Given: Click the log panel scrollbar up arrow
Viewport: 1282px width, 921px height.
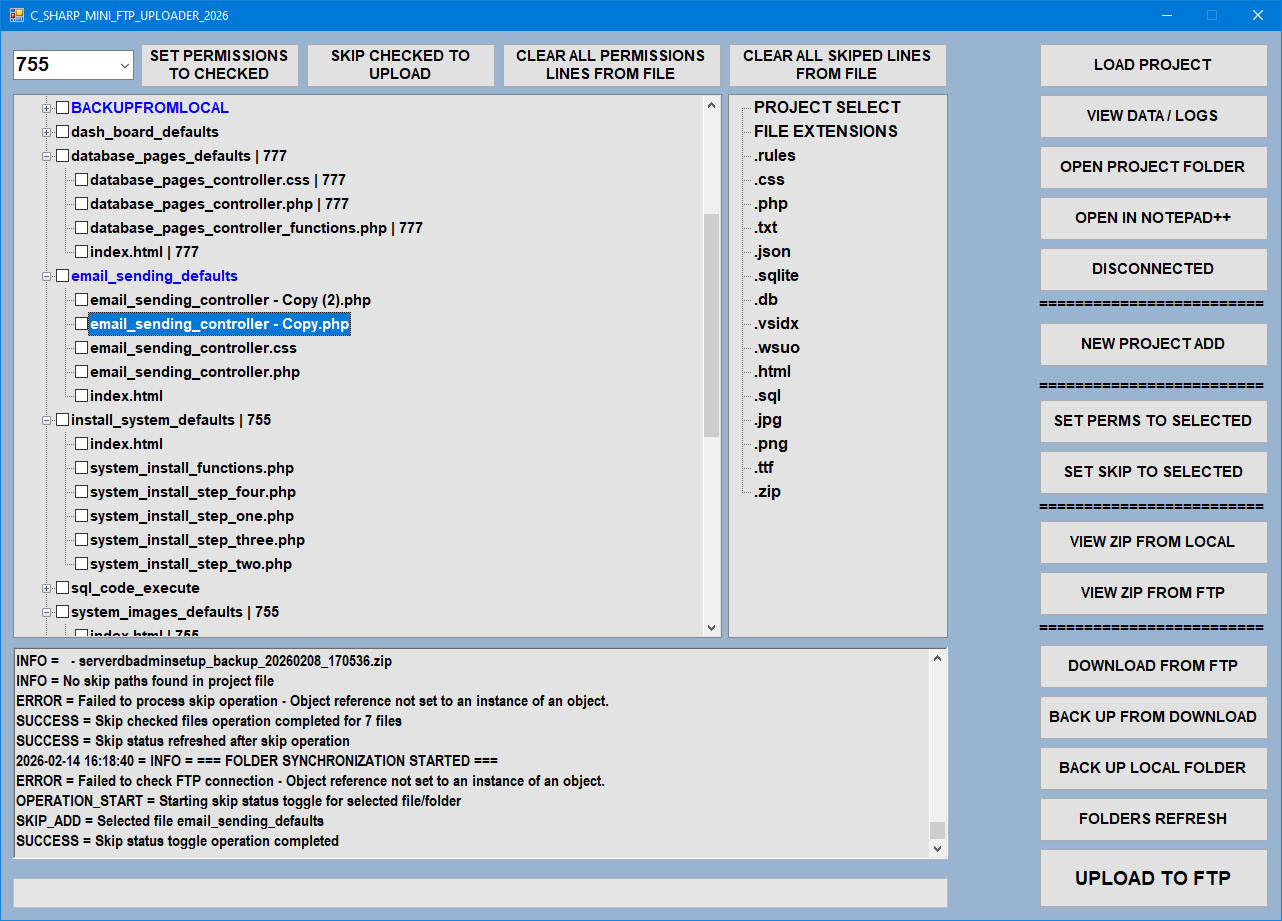Looking at the screenshot, I should pos(937,659).
